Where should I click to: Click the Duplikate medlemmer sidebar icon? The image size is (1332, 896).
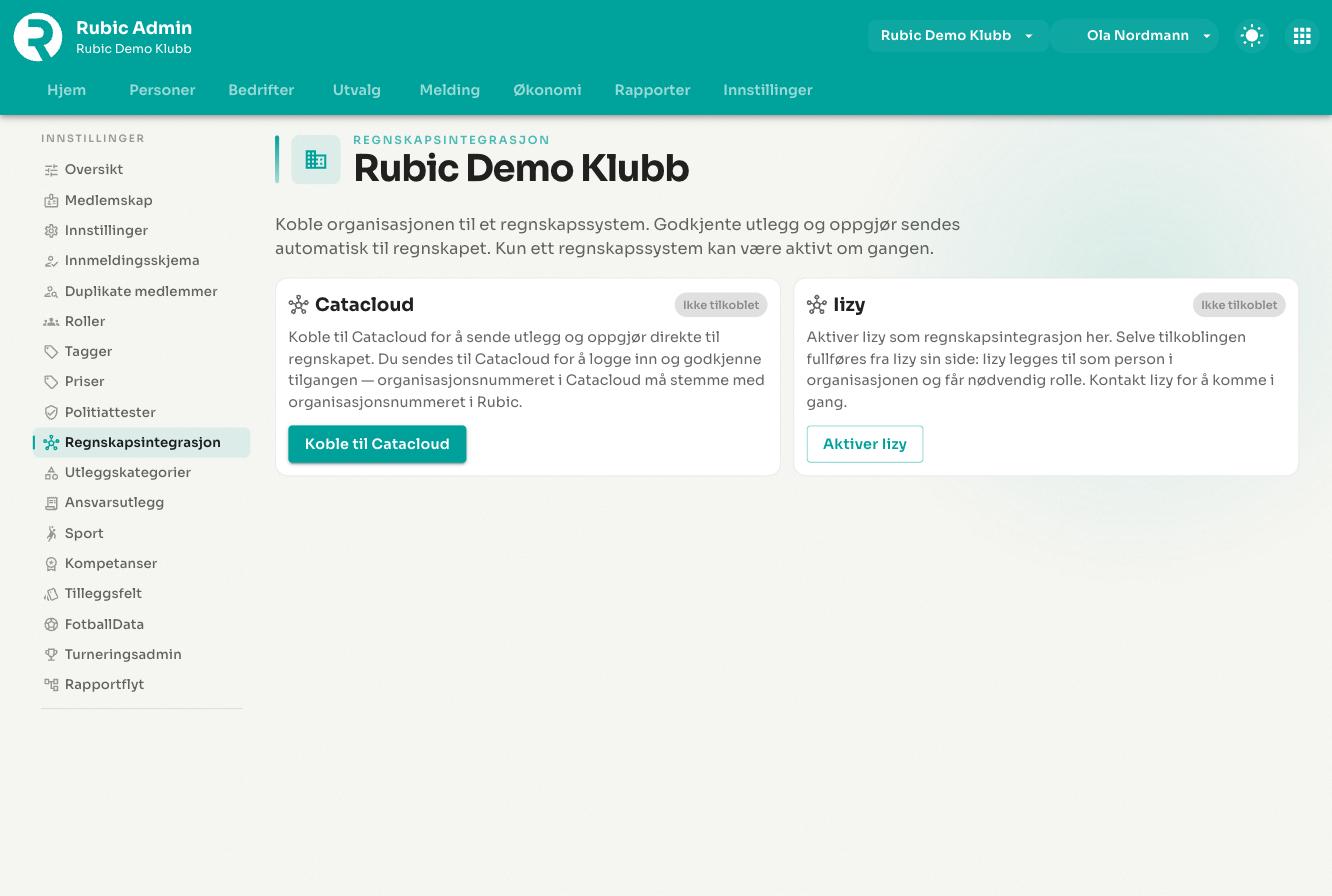pyautogui.click(x=51, y=291)
